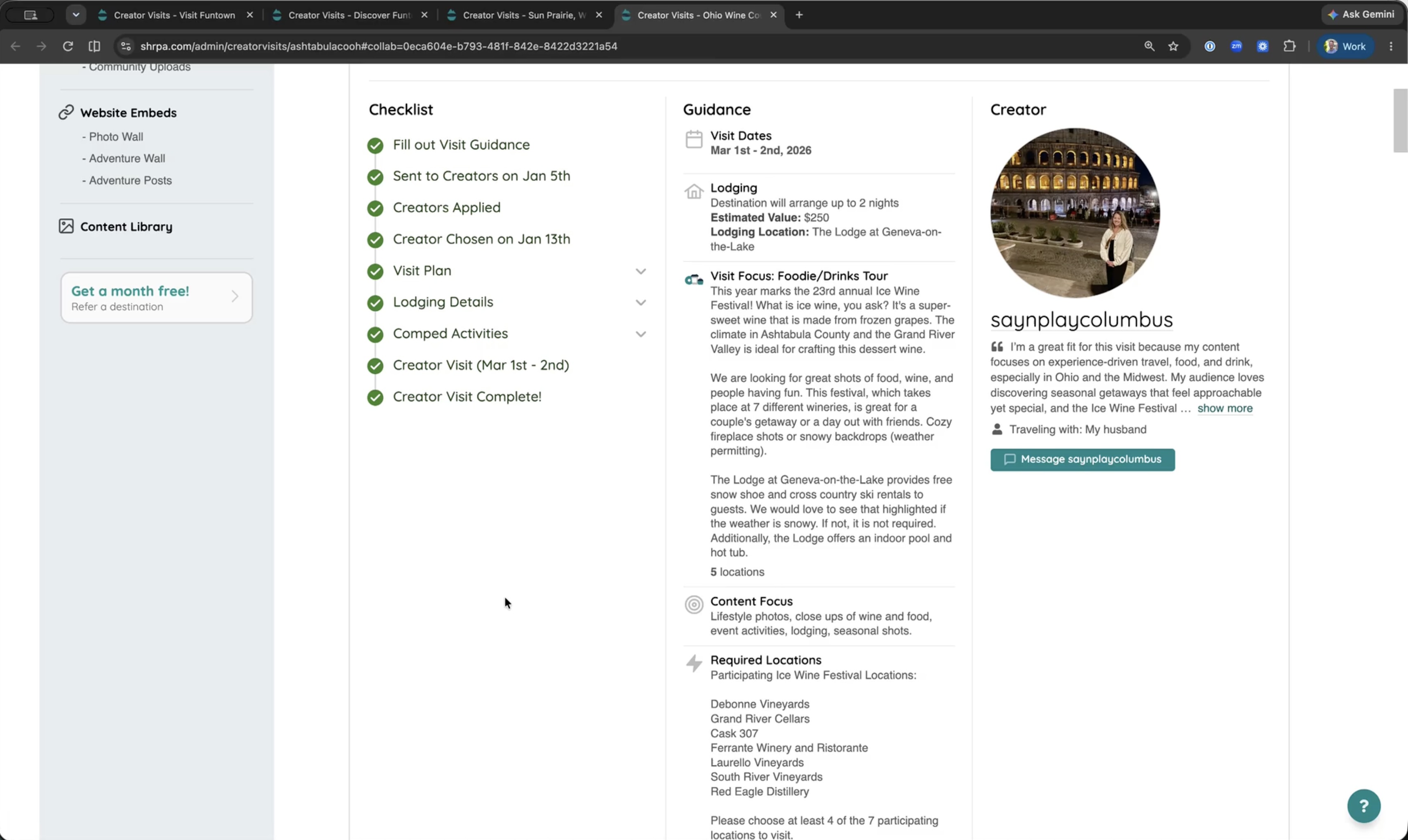The width and height of the screenshot is (1408, 840).
Task: Click the Ask Gemini button
Action: [x=1361, y=15]
